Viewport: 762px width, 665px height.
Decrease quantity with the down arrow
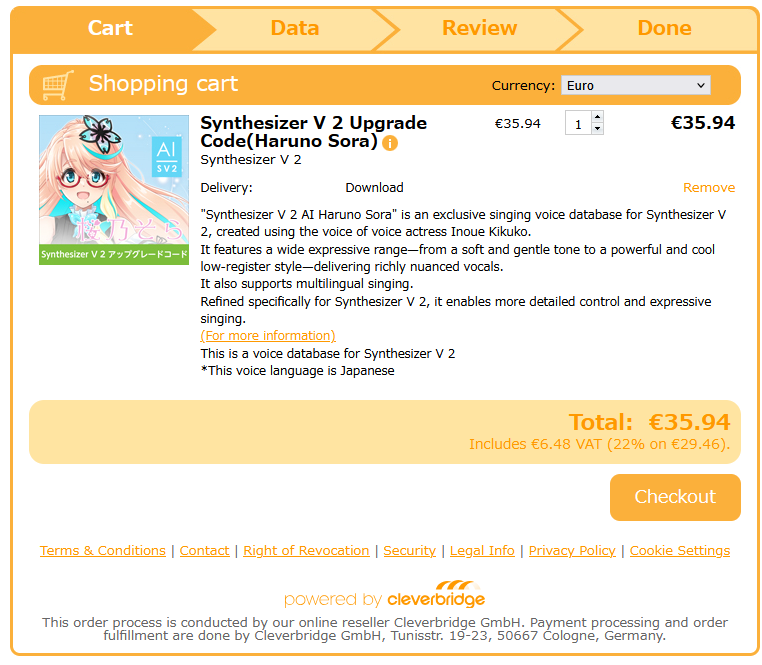pyautogui.click(x=597, y=128)
